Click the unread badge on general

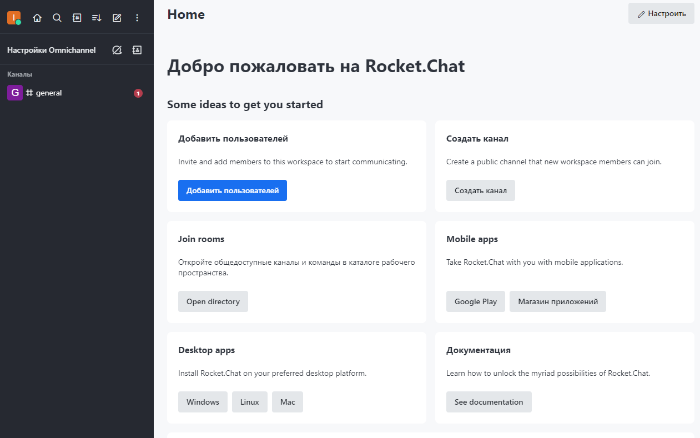[x=138, y=93]
